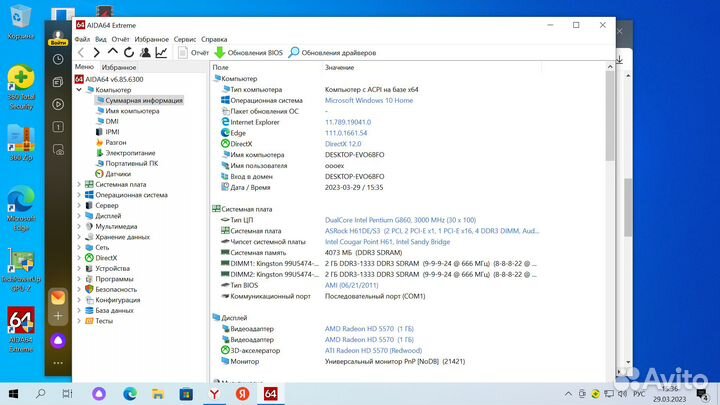The image size is (720, 405).
Task: Open Intel Cougar Point H61 chipset link
Action: [x=388, y=242]
